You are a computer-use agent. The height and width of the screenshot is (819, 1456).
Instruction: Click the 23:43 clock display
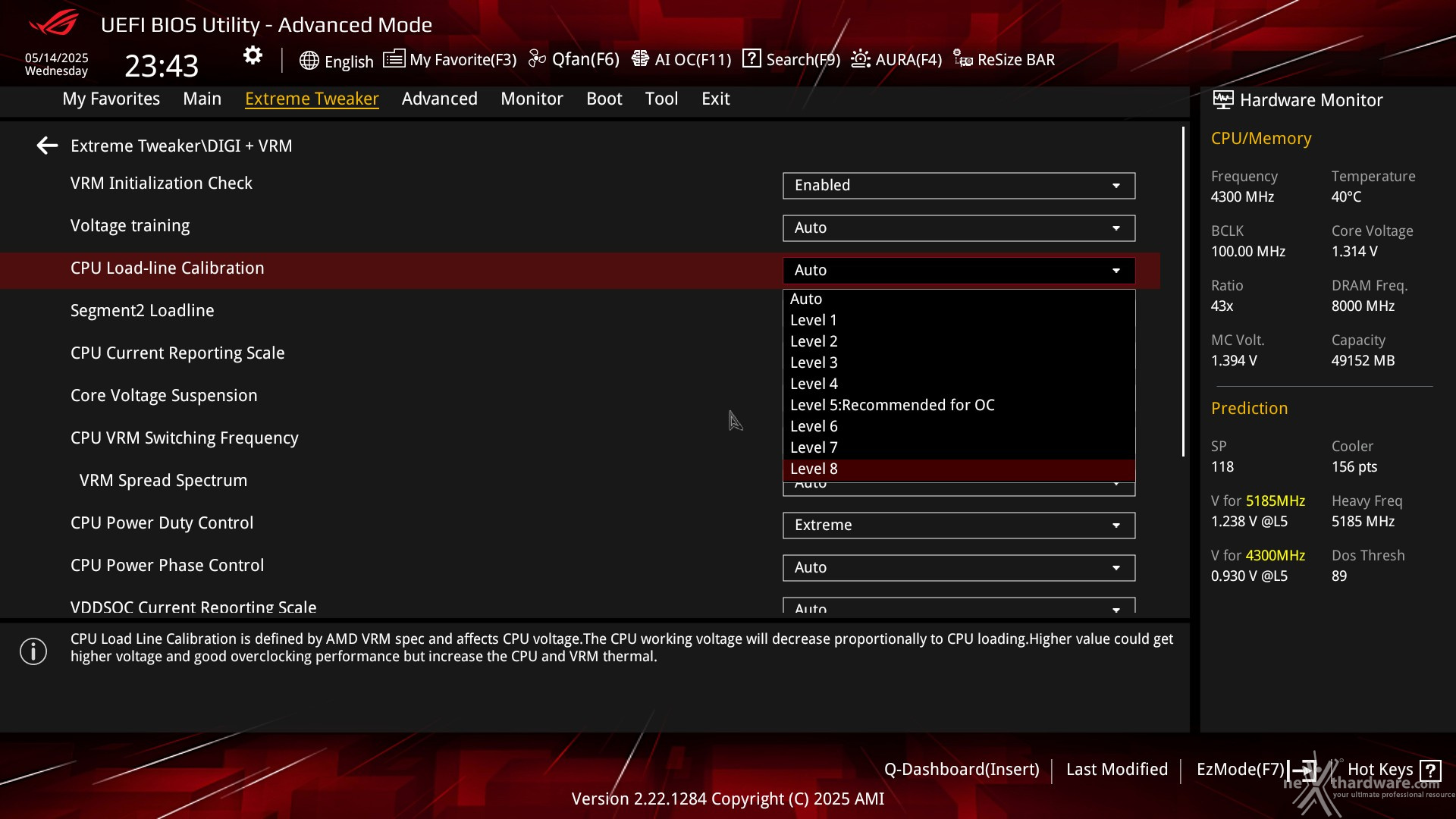click(x=162, y=66)
